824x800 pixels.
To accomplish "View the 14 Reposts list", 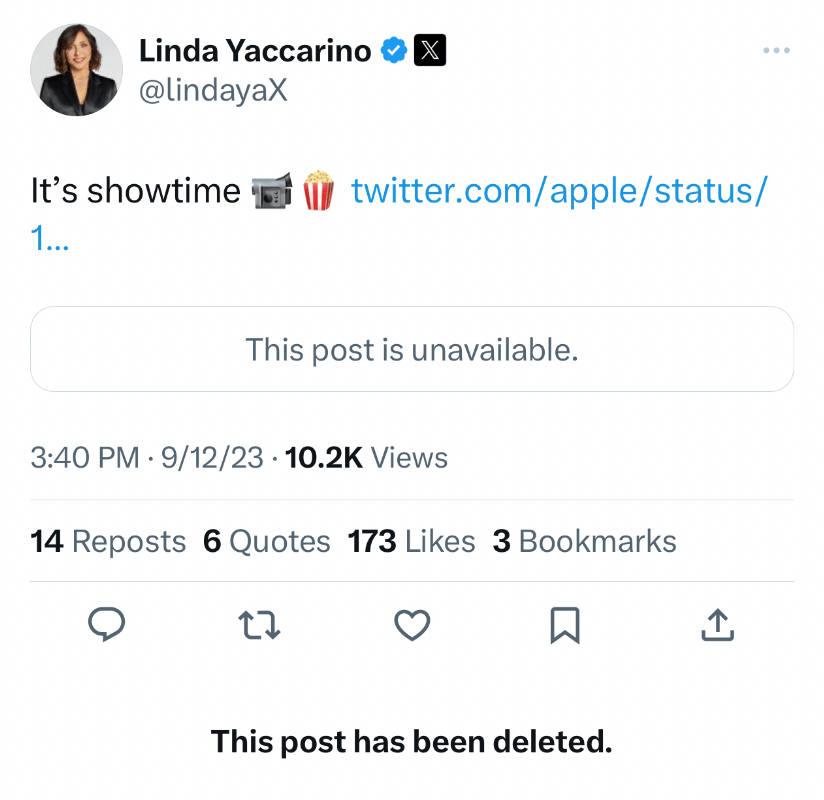I will pyautogui.click(x=108, y=541).
